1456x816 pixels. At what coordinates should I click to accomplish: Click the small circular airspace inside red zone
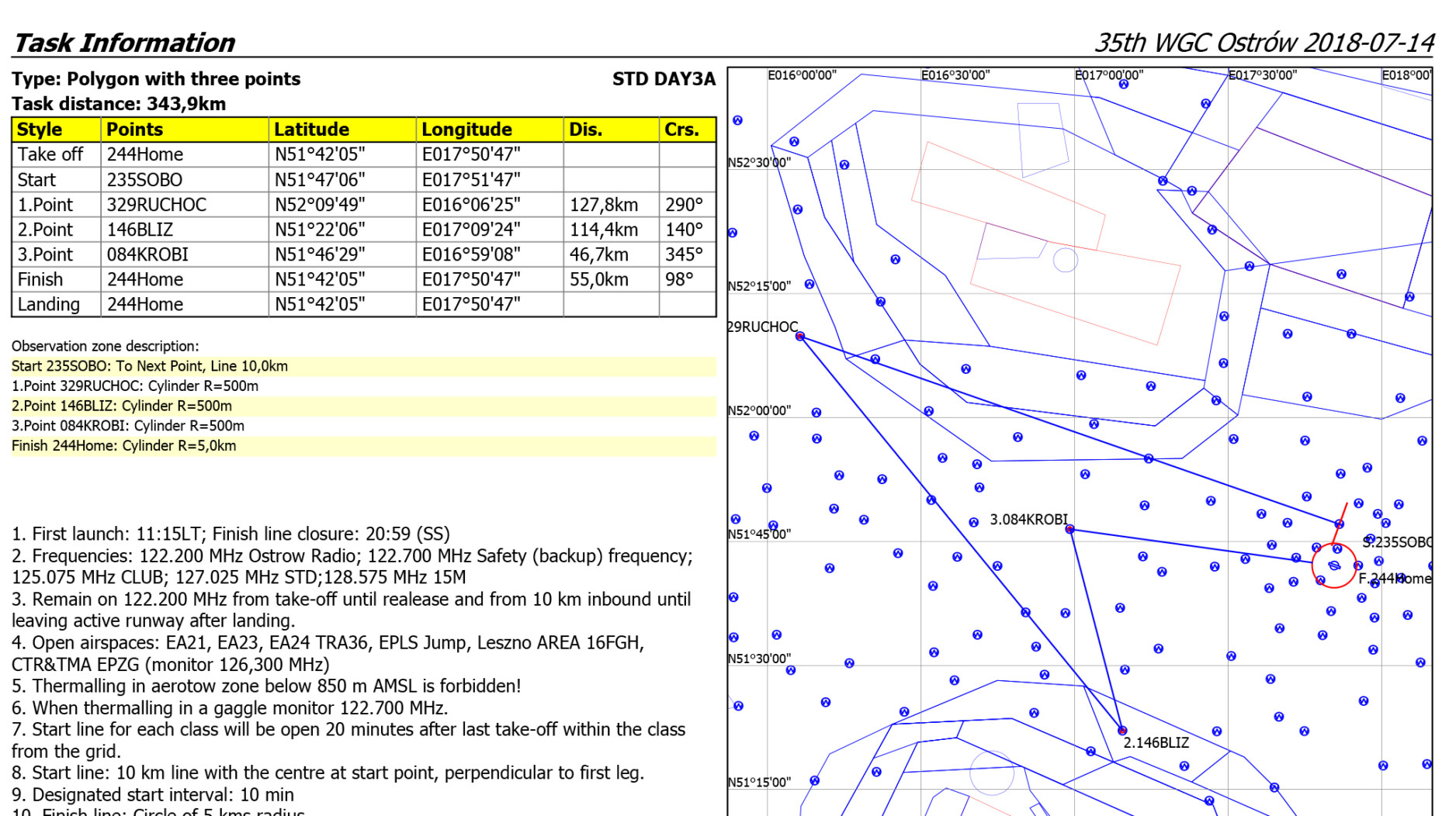(x=1065, y=260)
